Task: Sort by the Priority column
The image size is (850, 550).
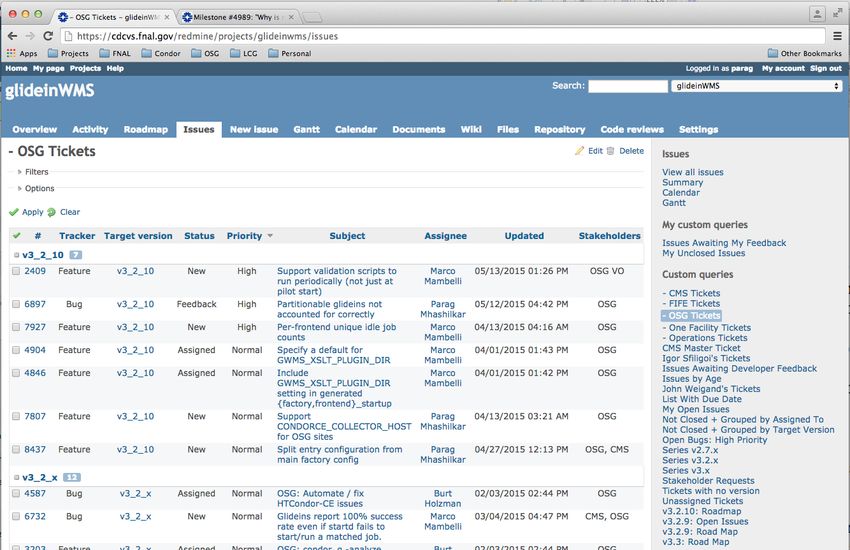Action: [x=244, y=236]
